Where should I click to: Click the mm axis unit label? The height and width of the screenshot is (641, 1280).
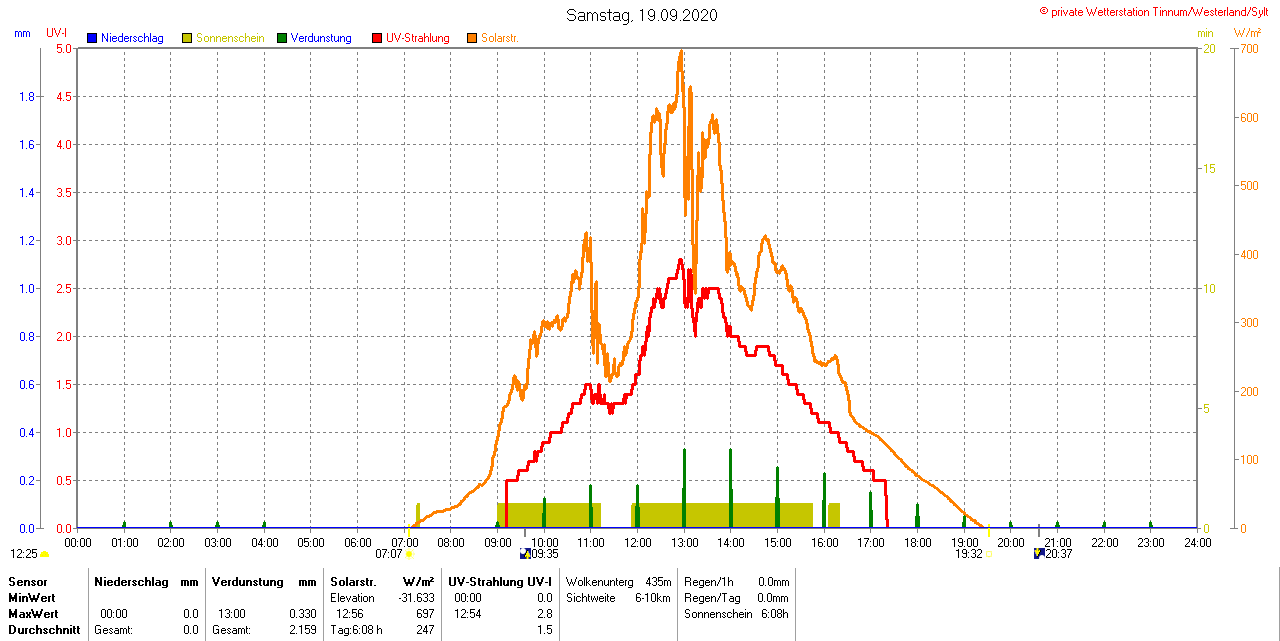(23, 33)
